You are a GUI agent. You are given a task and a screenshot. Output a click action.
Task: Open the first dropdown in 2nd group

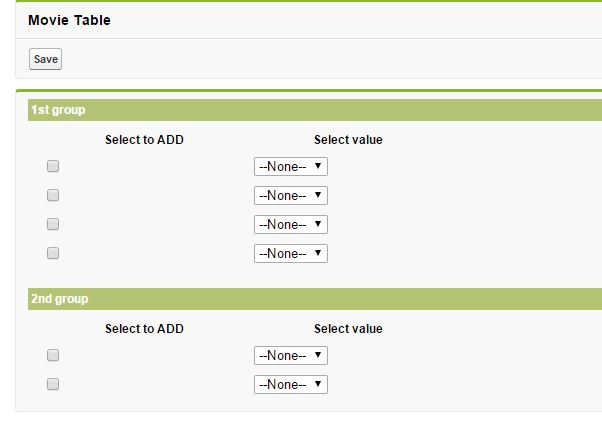tap(290, 356)
